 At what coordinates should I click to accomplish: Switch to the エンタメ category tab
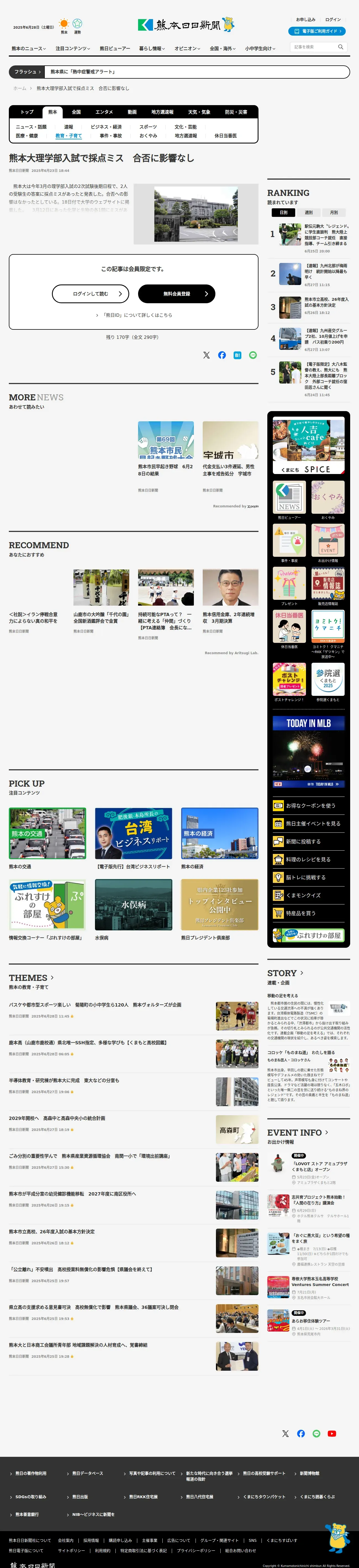[x=104, y=112]
